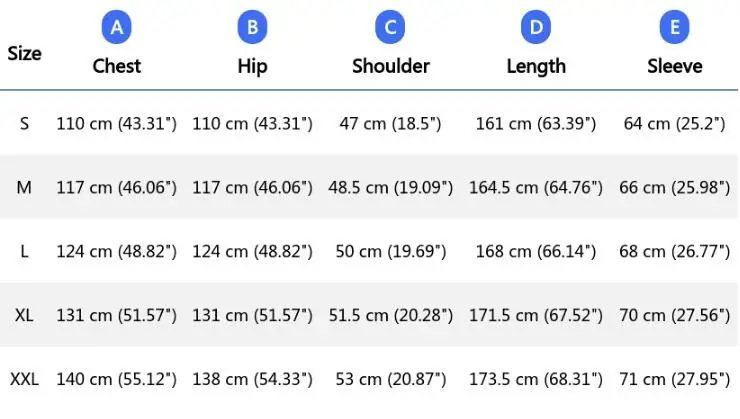Screen dimensions: 740x419
Task: Click the Sleeve column header
Action: [x=675, y=66]
